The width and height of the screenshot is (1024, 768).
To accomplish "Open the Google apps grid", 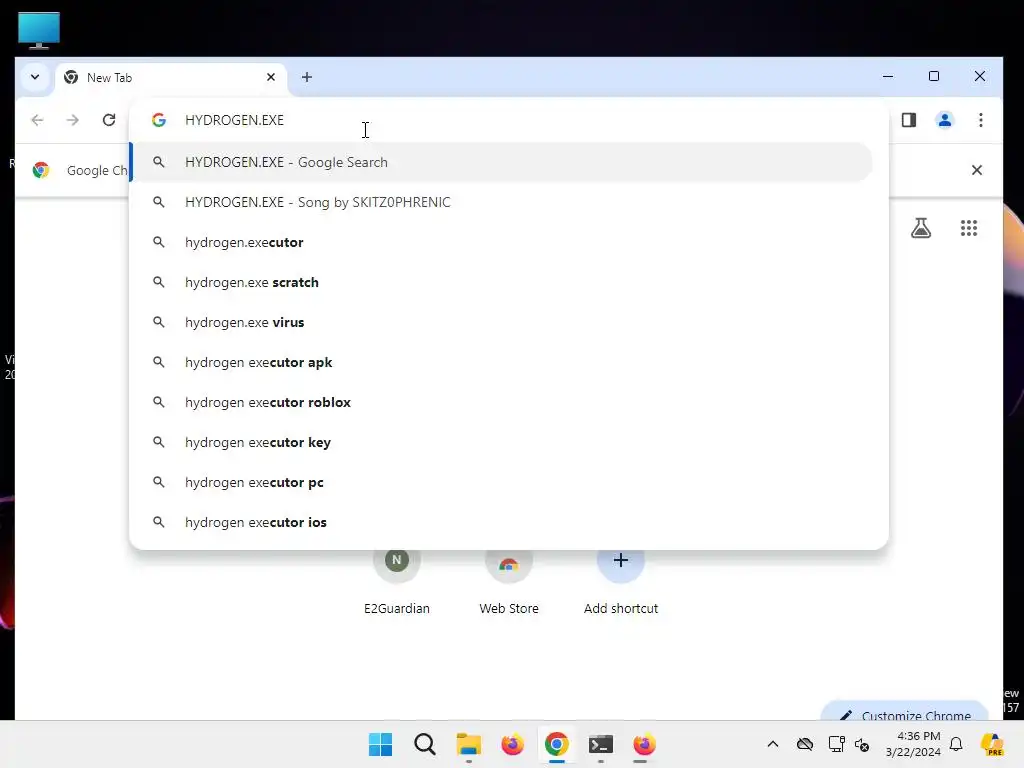I will [x=968, y=228].
